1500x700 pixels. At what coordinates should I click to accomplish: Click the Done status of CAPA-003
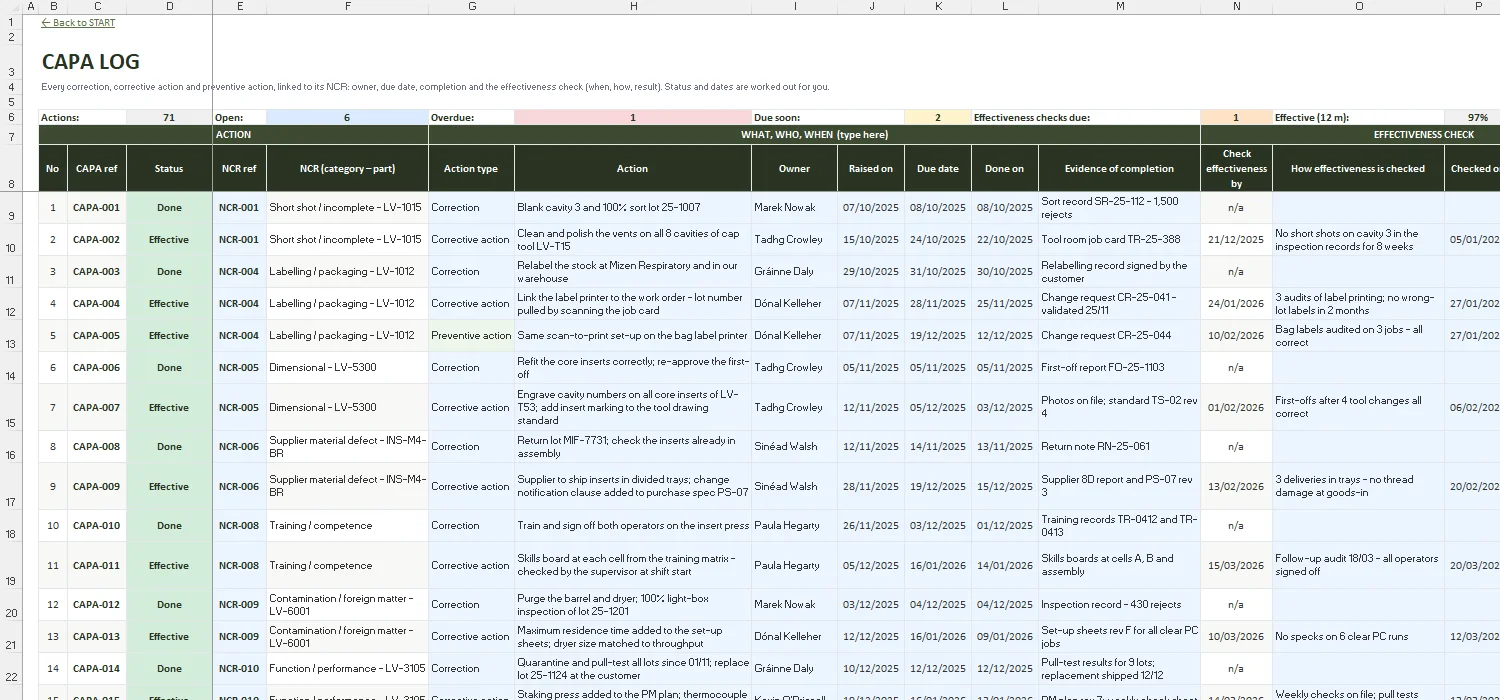tap(169, 271)
